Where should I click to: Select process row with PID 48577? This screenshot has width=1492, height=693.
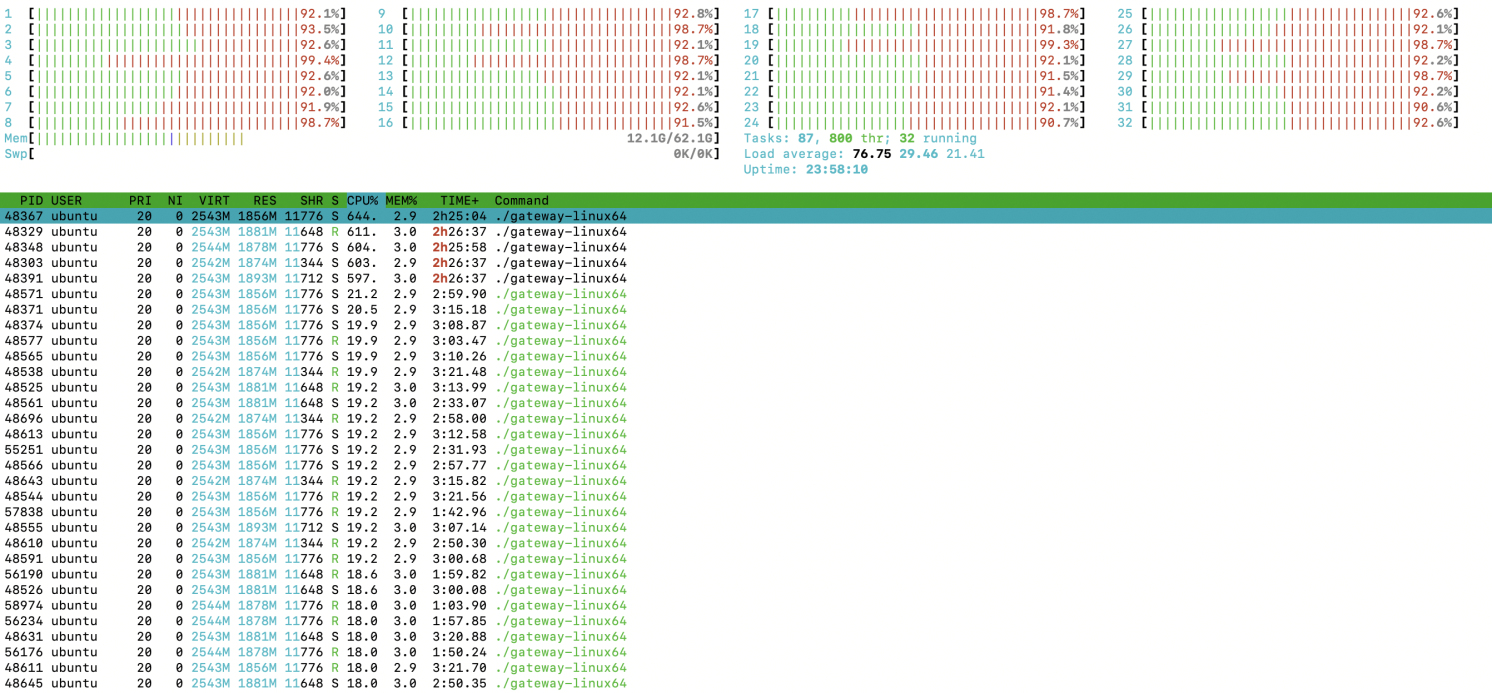(x=746, y=340)
